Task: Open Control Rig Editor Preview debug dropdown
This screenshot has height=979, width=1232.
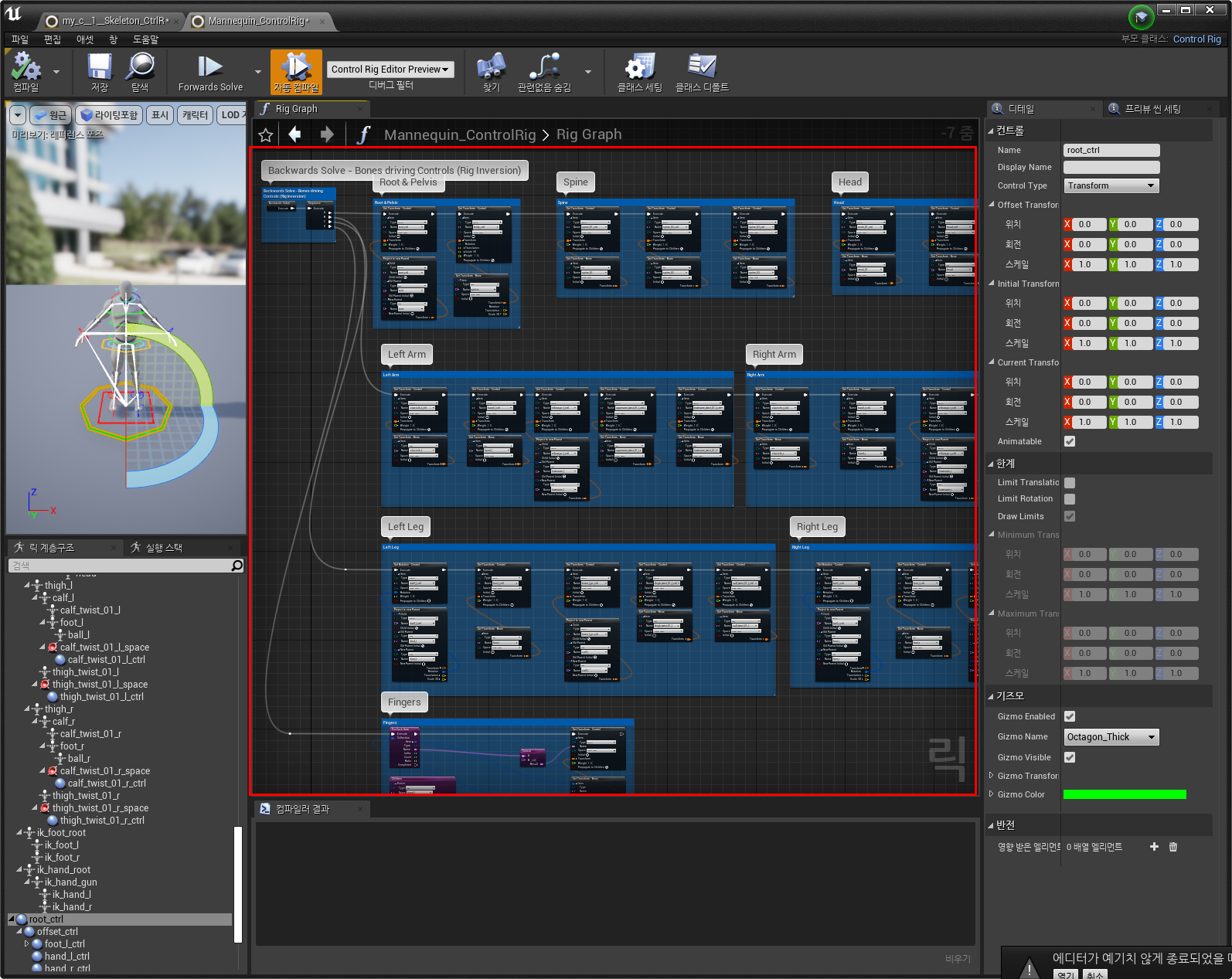Action: point(390,70)
